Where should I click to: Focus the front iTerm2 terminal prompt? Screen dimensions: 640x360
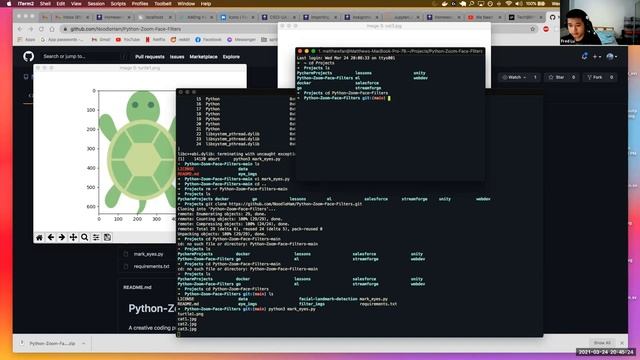click(389, 98)
